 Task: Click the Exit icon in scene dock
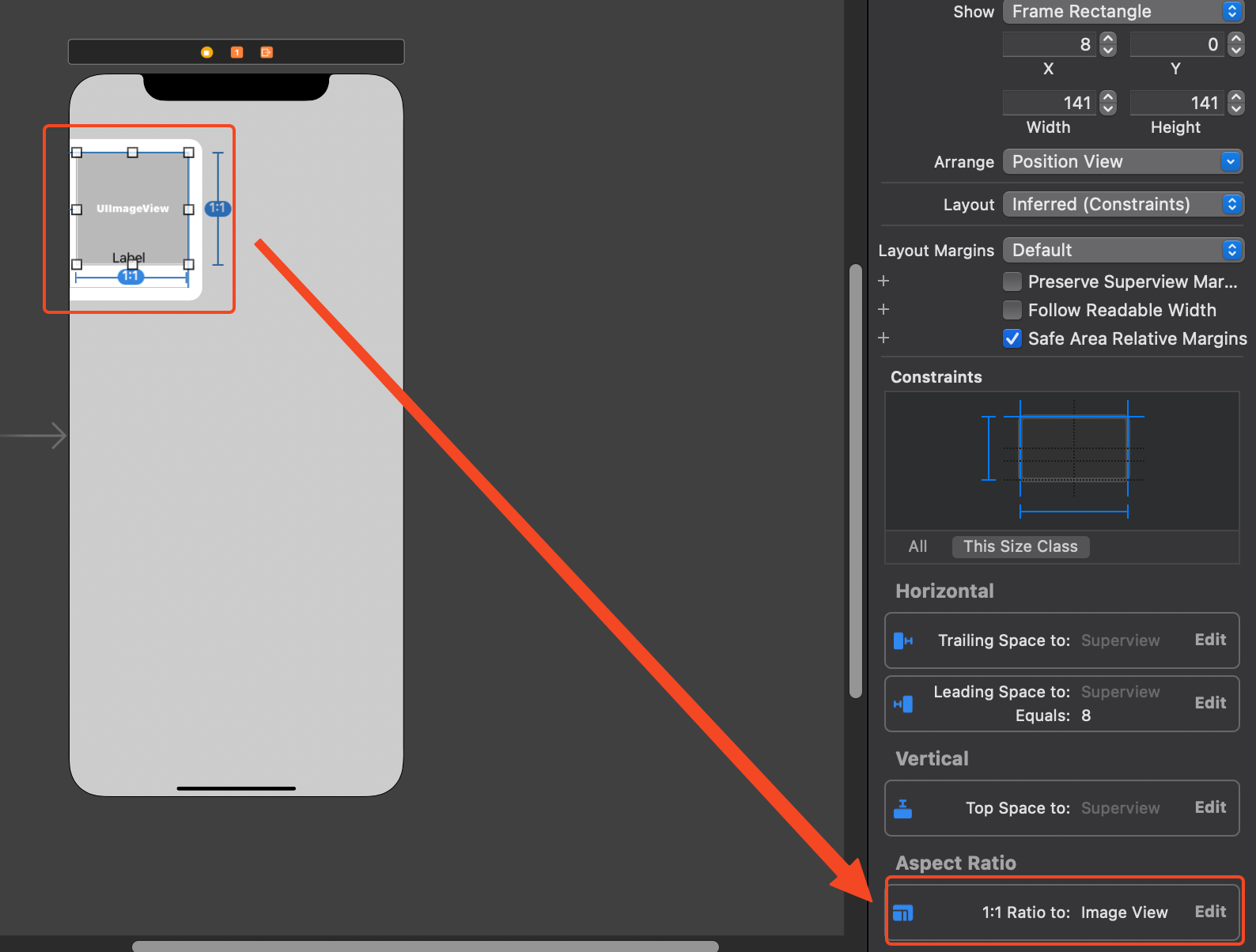[267, 52]
